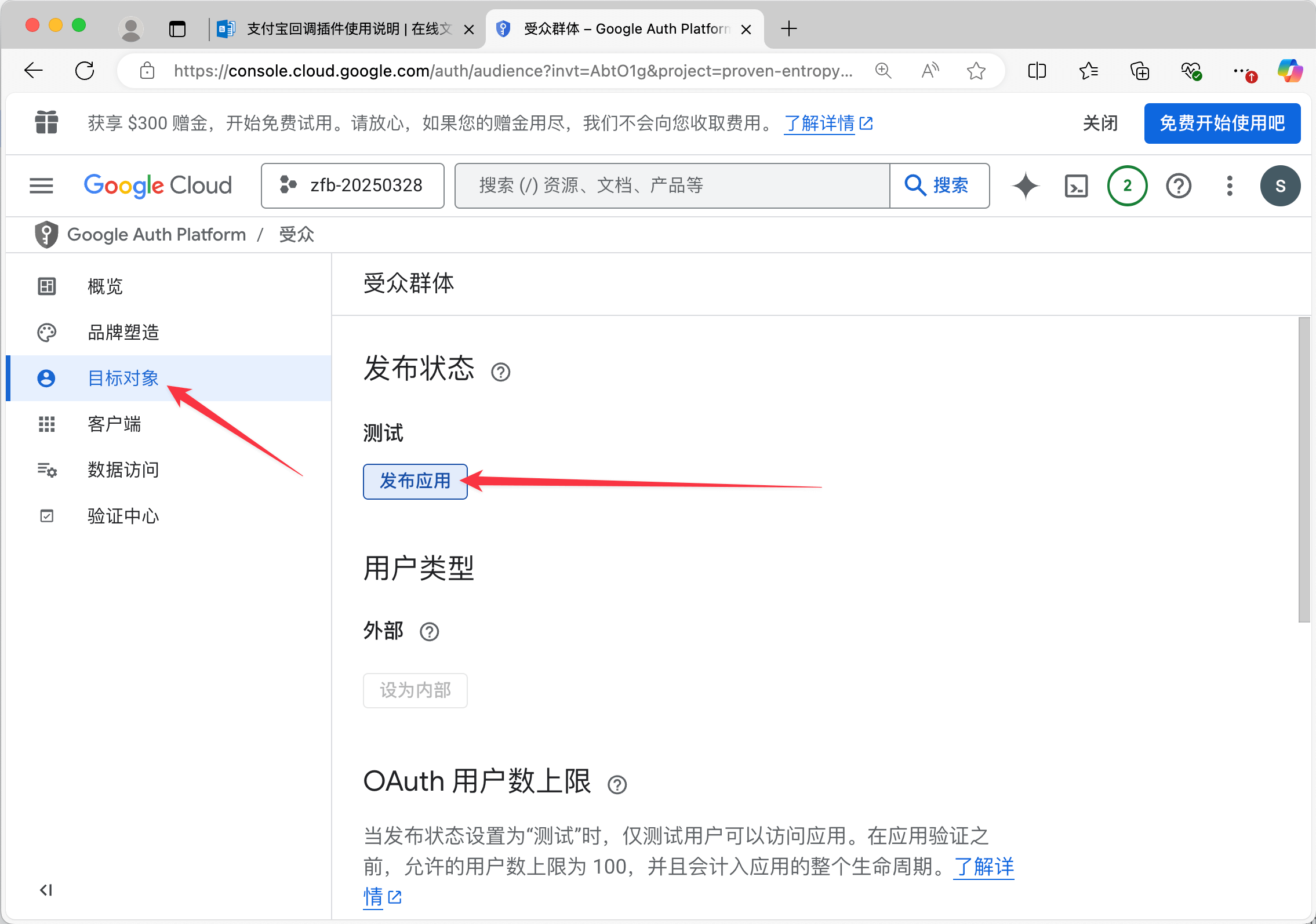This screenshot has height=924, width=1316.
Task: Activate Cloud Shell terminal icon
Action: tap(1076, 186)
